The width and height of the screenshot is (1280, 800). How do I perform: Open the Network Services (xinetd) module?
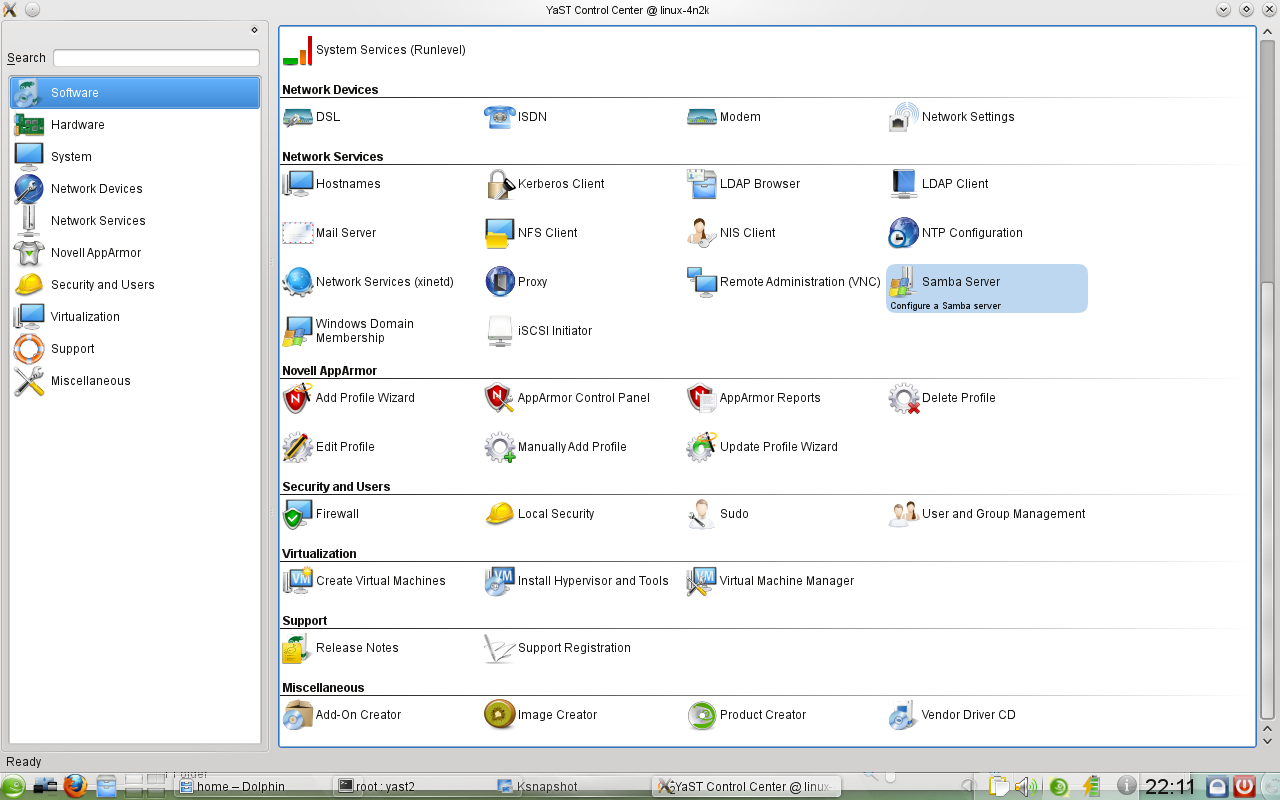[368, 282]
